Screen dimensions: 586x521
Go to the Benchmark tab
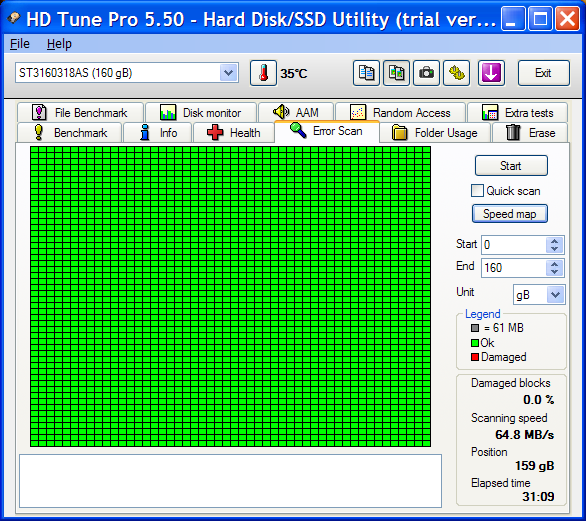coord(70,133)
